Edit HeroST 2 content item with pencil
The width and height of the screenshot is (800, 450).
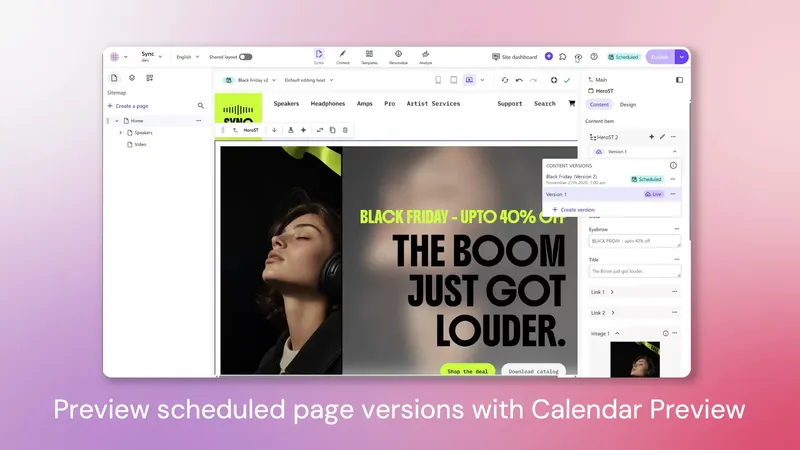pos(662,137)
